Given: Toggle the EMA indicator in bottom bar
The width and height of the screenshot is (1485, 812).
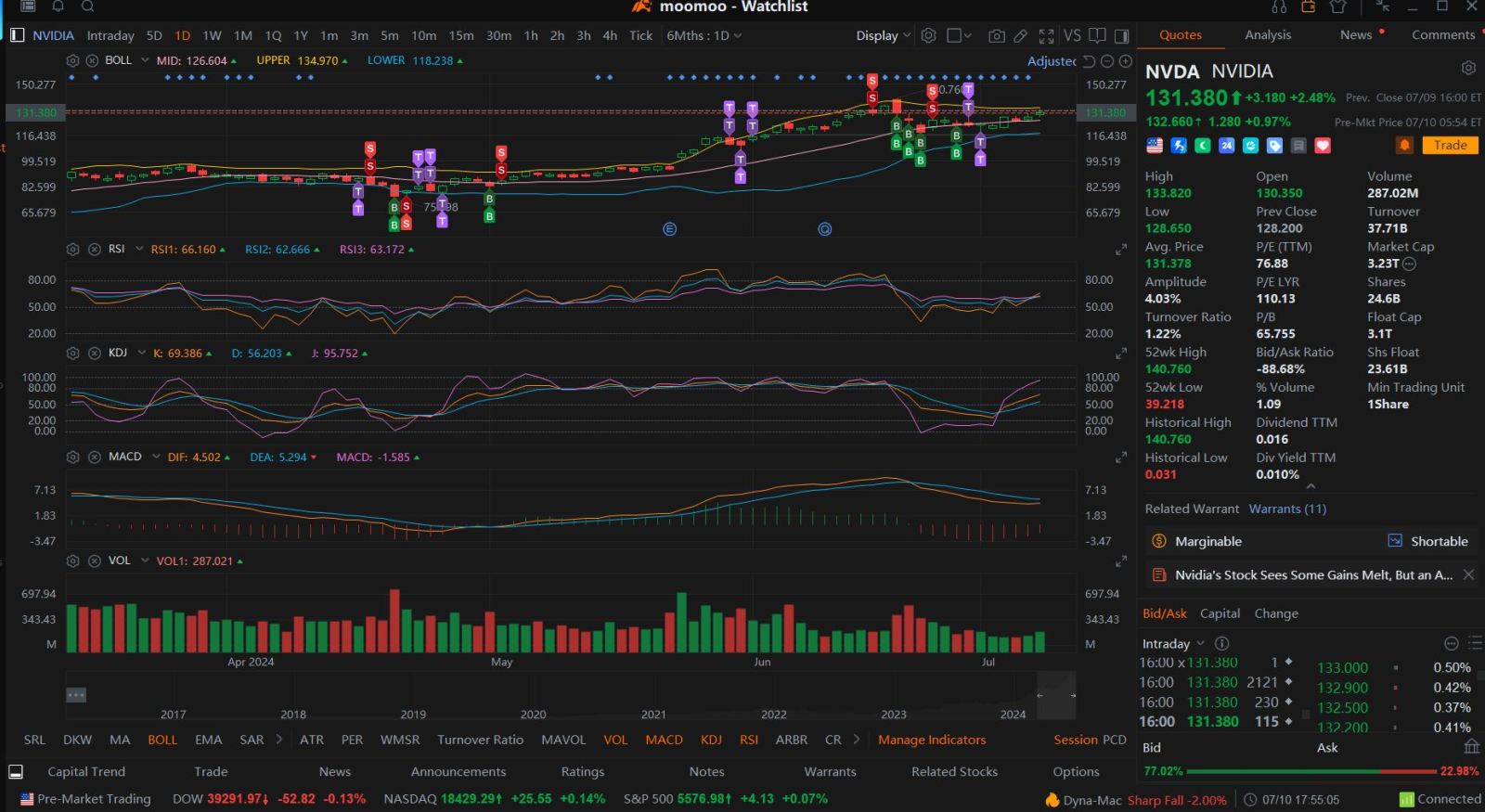Looking at the screenshot, I should coord(208,740).
